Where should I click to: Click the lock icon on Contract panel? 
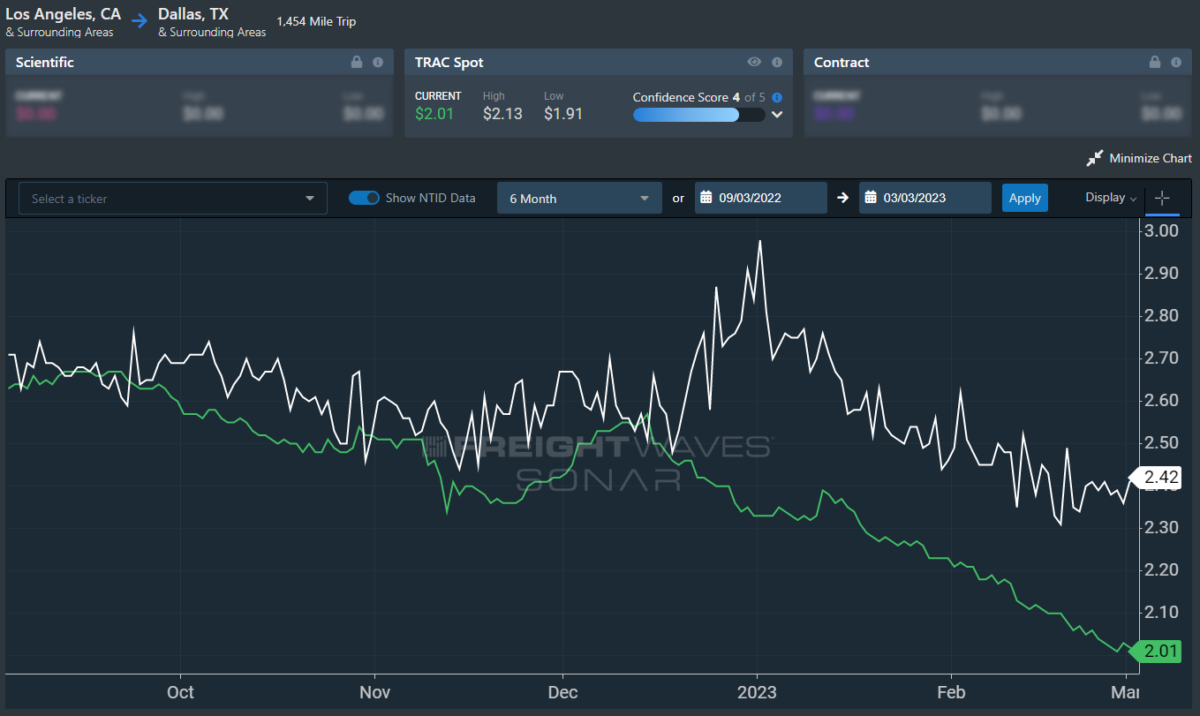pos(1155,62)
